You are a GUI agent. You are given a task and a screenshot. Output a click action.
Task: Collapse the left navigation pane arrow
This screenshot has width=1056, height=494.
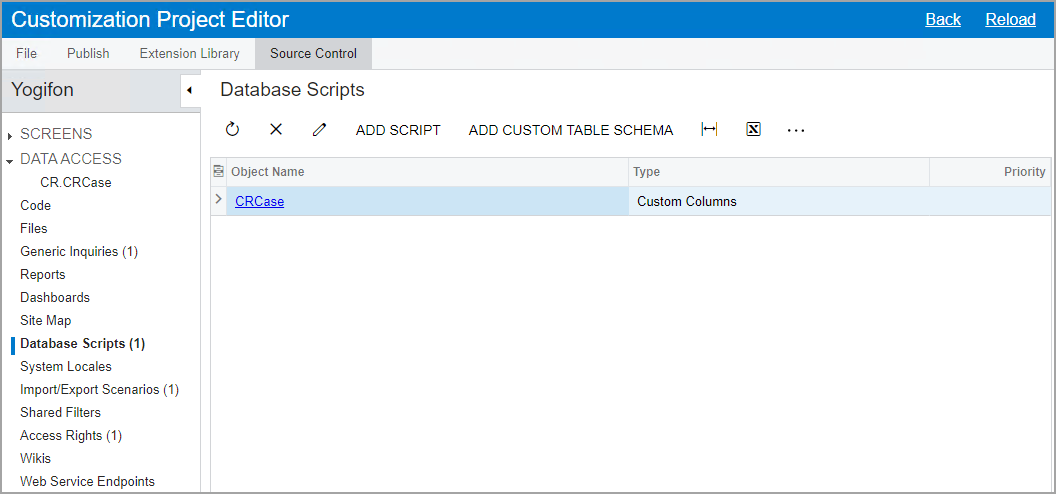189,90
